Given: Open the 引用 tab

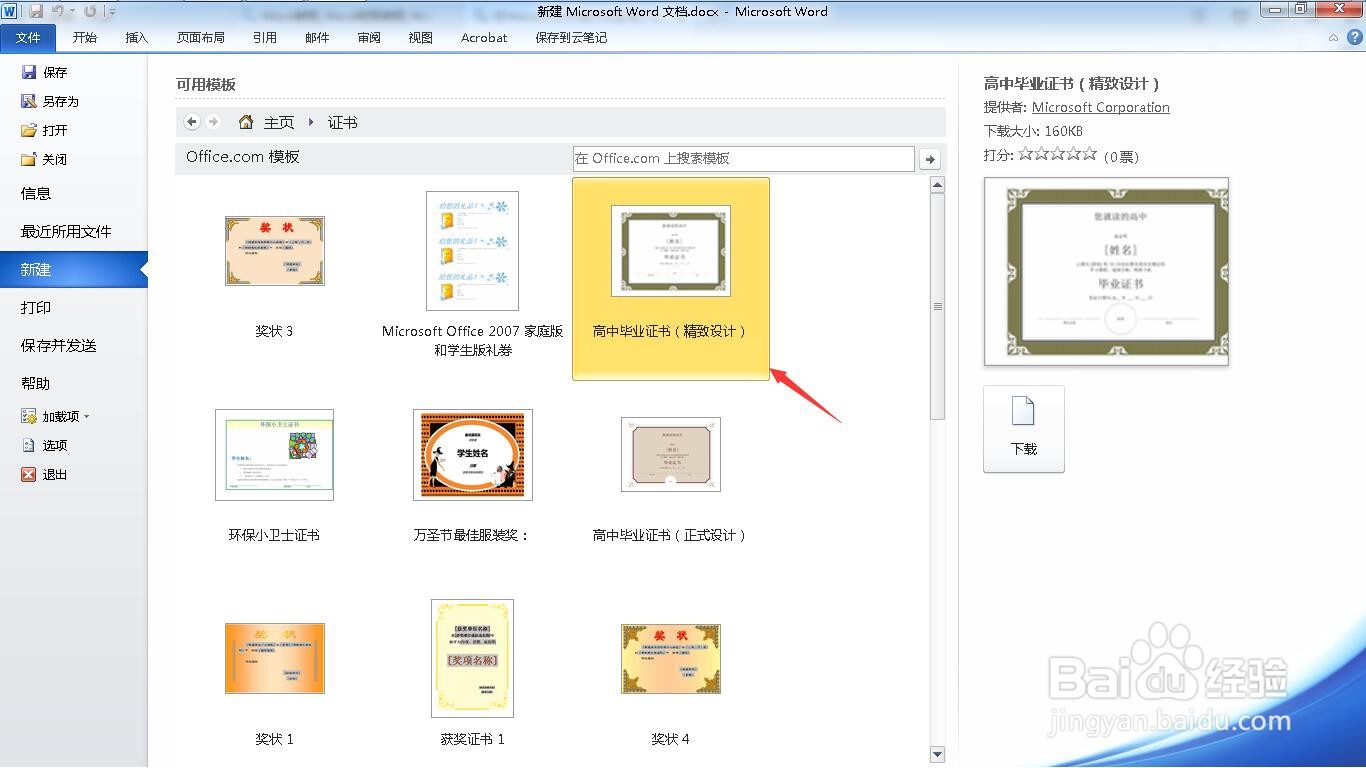Looking at the screenshot, I should click(x=265, y=37).
